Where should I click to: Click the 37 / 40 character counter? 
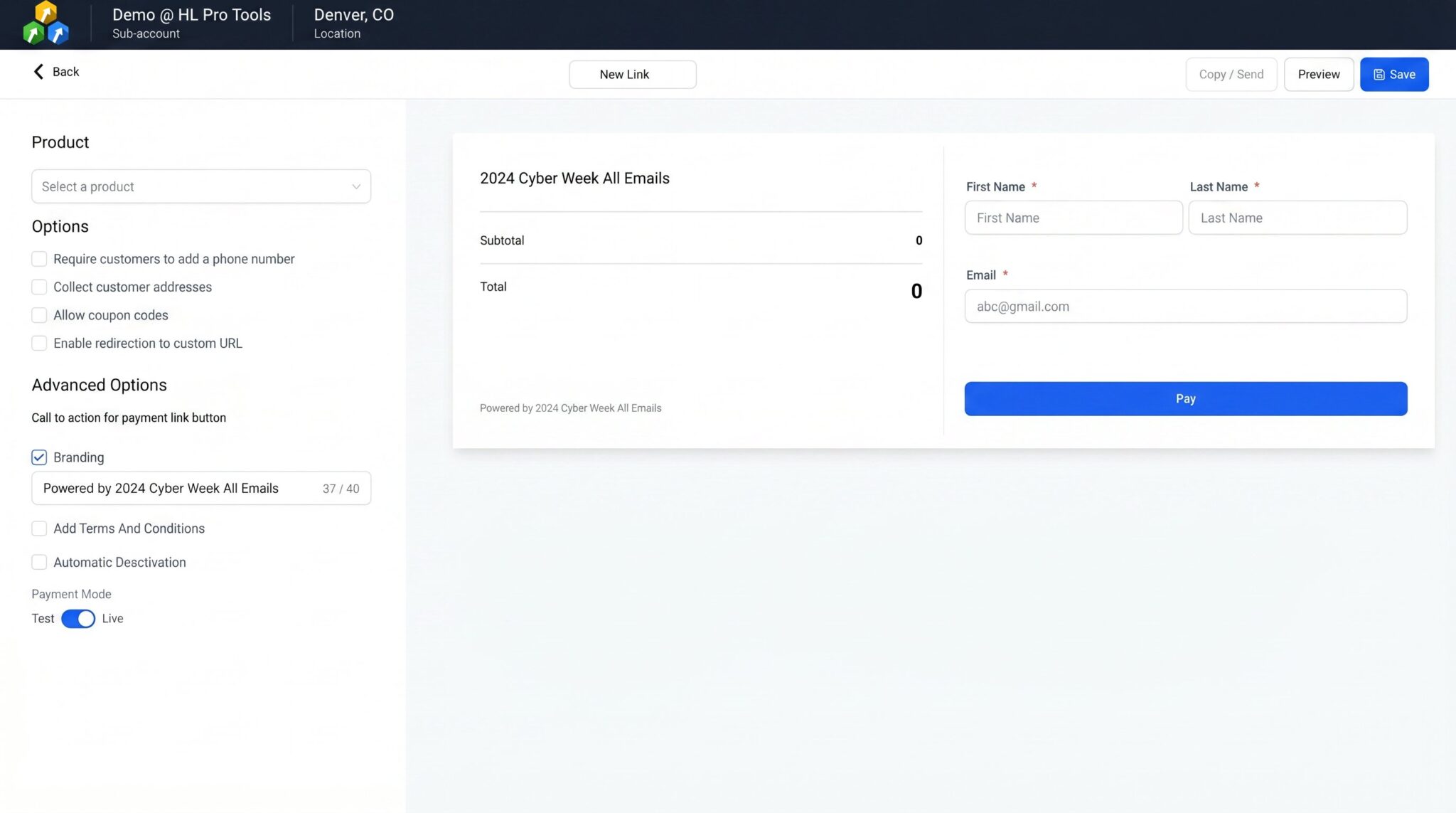(x=341, y=489)
